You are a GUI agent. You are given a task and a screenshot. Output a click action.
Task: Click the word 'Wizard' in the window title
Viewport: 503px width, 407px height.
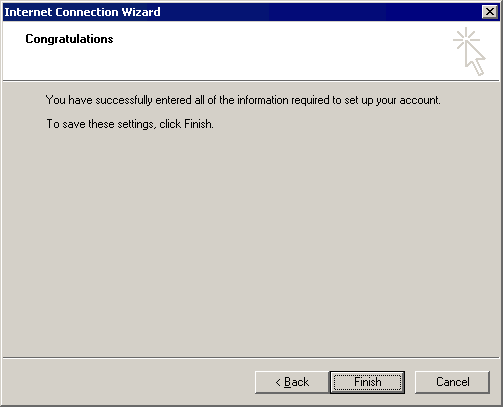pos(141,12)
